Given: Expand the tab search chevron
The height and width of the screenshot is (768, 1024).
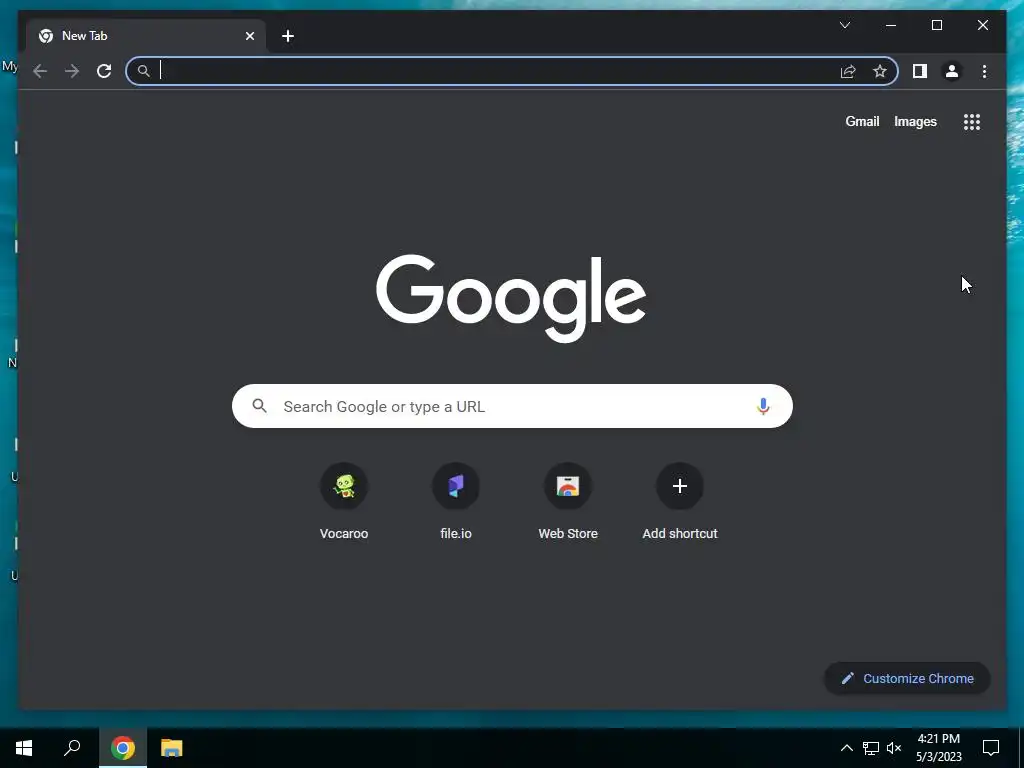Looking at the screenshot, I should [844, 25].
